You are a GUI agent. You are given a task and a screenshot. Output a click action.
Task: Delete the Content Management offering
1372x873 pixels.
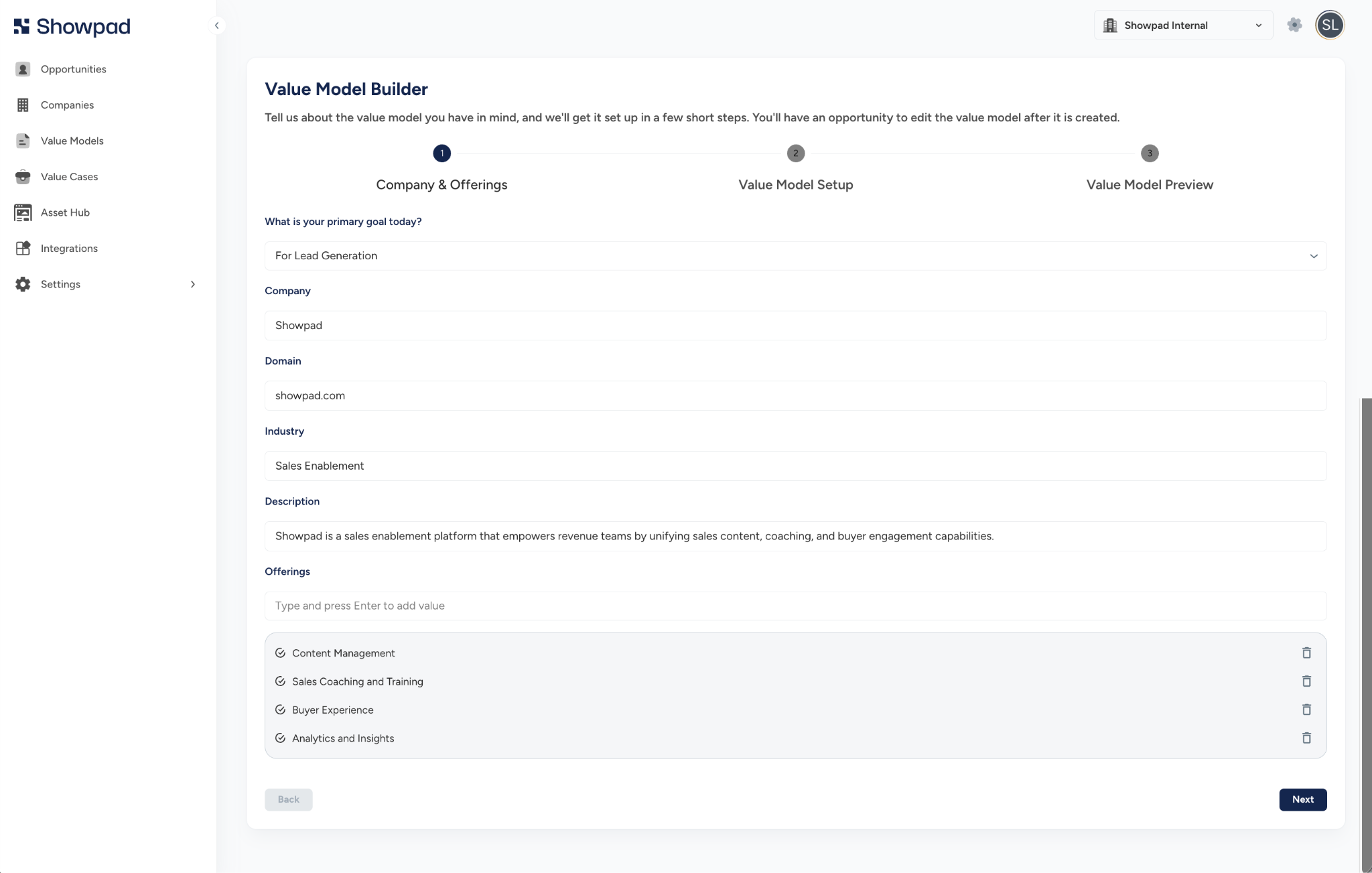tap(1306, 653)
